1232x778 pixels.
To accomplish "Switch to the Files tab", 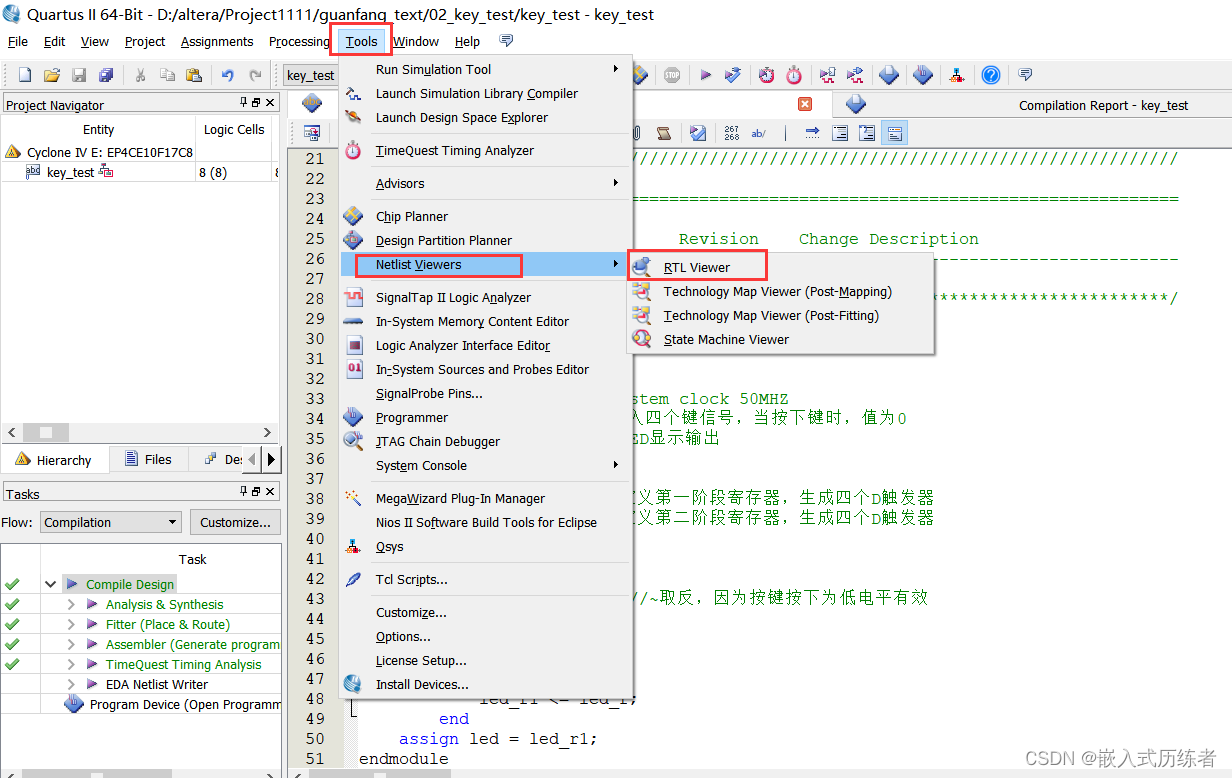I will click(148, 459).
